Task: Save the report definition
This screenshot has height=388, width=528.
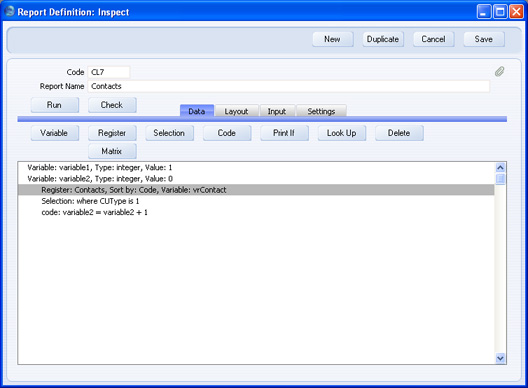Action: [x=484, y=39]
